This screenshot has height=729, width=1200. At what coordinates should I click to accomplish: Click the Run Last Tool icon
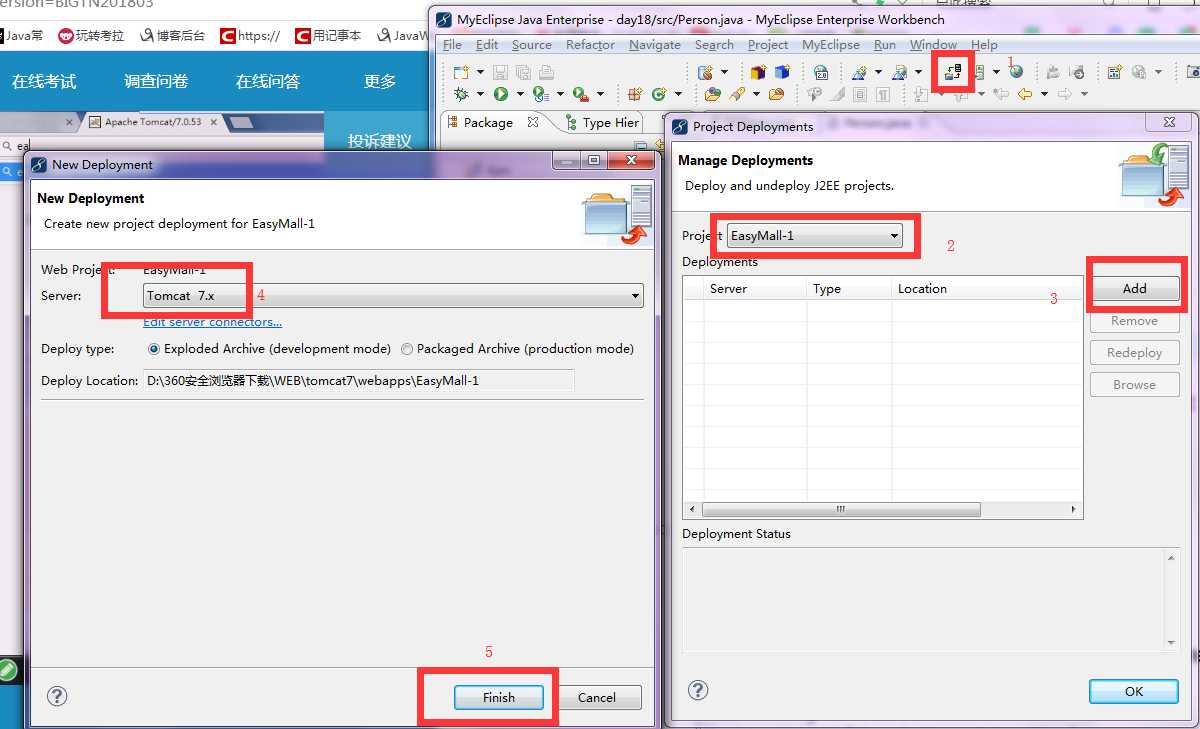581,94
